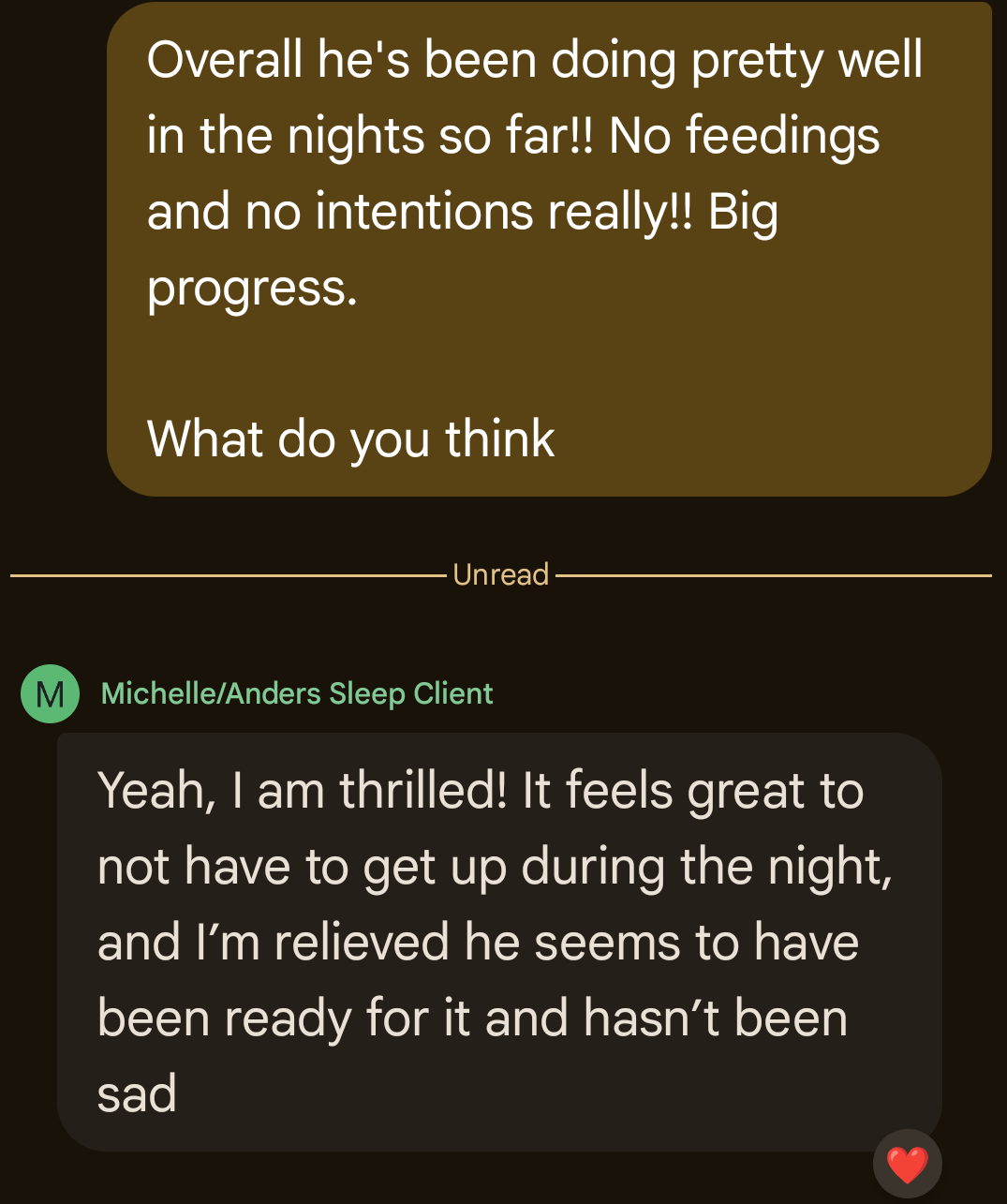Click the Unread divider label
The height and width of the screenshot is (1204, 1007).
coord(500,574)
